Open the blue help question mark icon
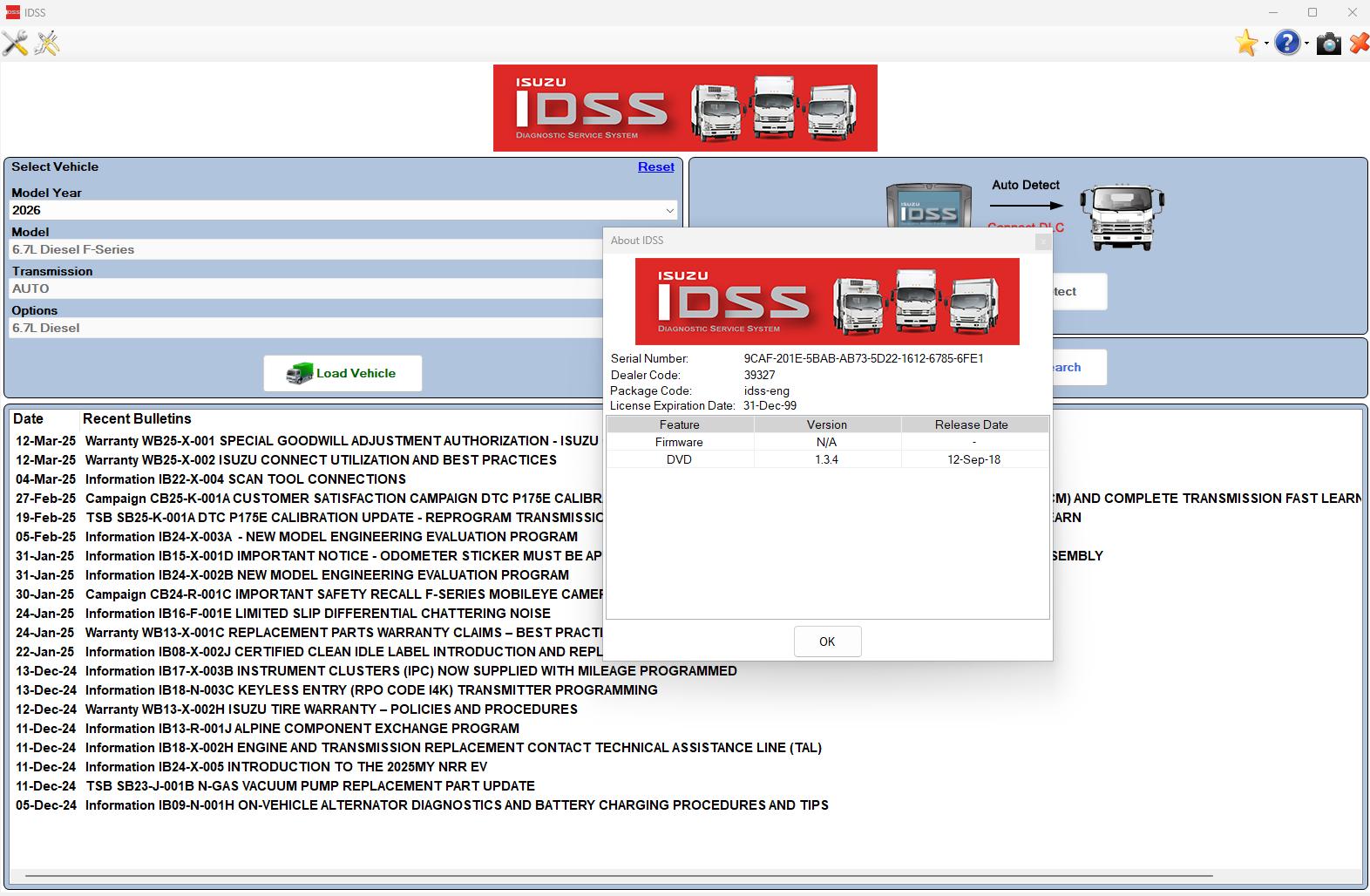Image resolution: width=1370 pixels, height=896 pixels. [x=1287, y=43]
